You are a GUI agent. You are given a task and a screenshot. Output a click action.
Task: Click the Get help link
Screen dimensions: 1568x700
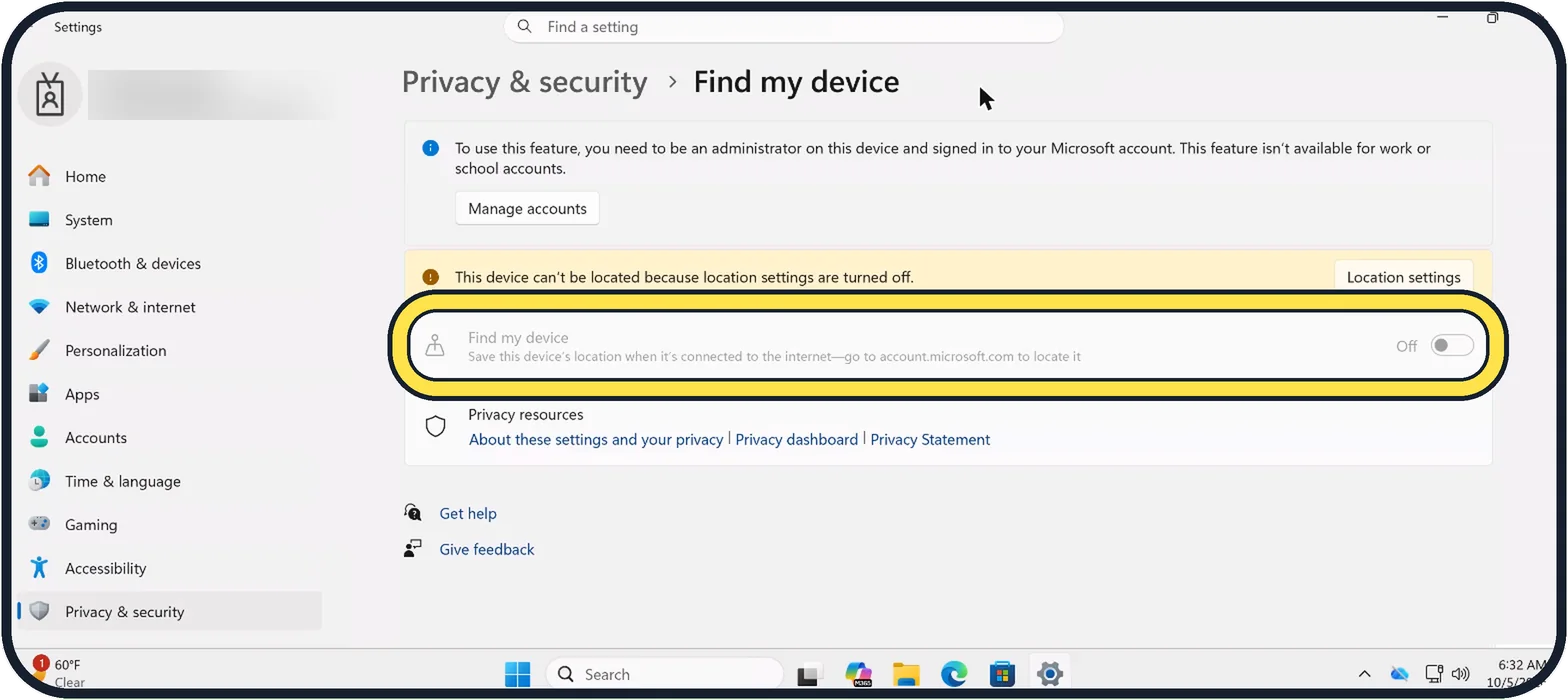pyautogui.click(x=468, y=514)
